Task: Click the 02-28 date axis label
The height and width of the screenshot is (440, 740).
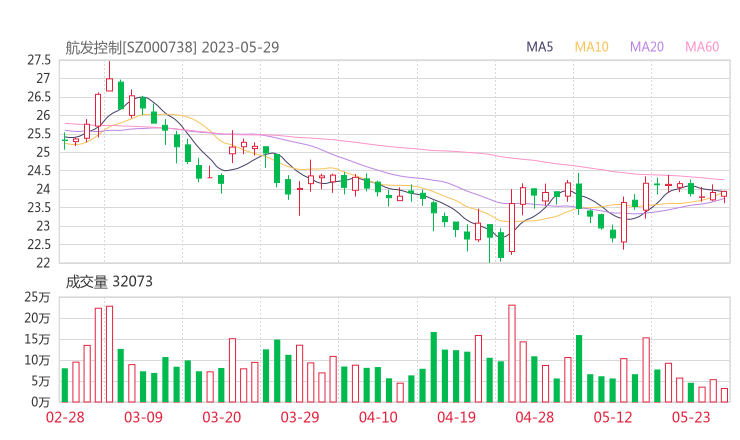Action: coord(65,417)
